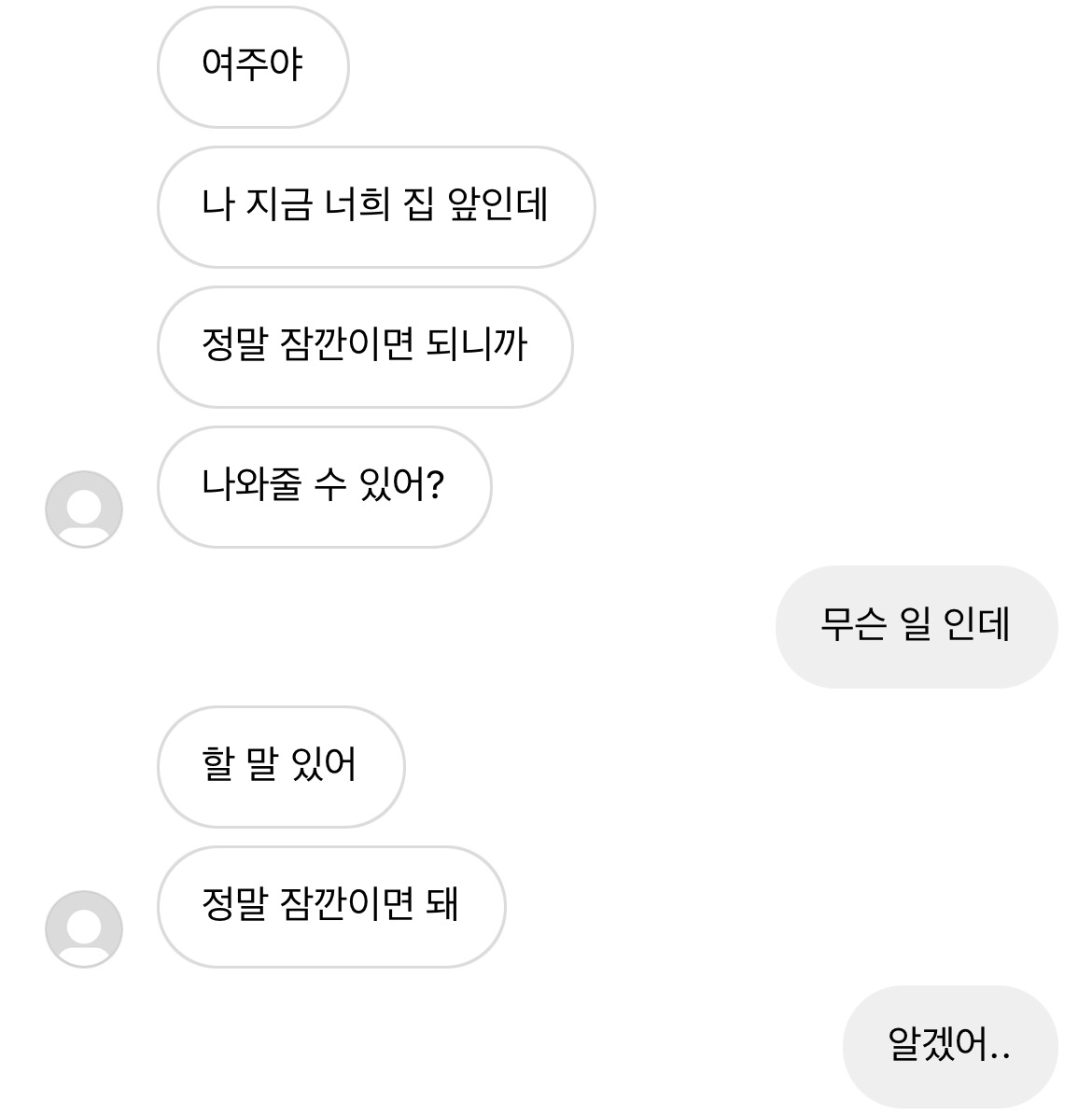Open the sender's profile from the upper avatar
The height and width of the screenshot is (1116, 1092).
pos(84,509)
